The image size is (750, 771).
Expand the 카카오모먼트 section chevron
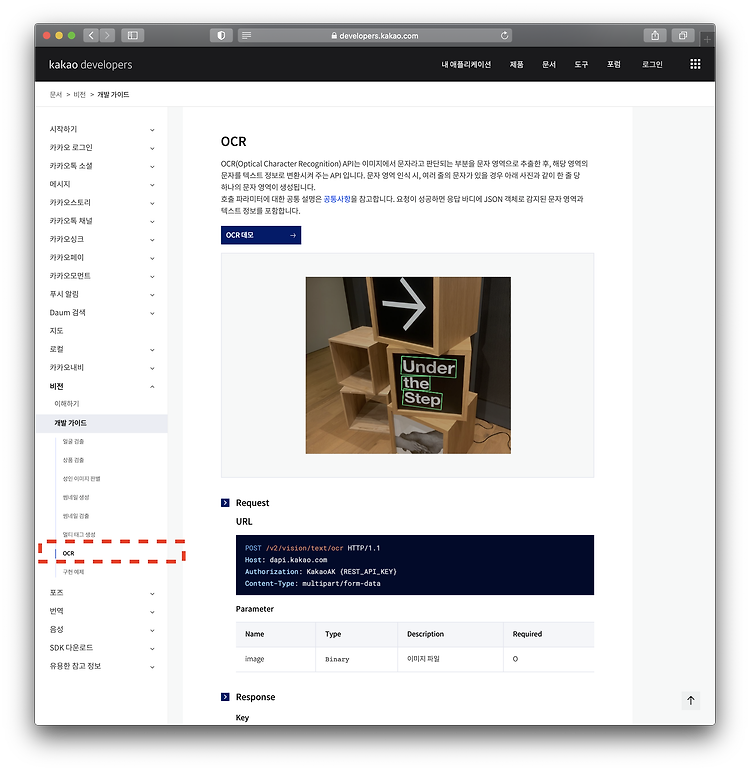pyautogui.click(x=152, y=276)
